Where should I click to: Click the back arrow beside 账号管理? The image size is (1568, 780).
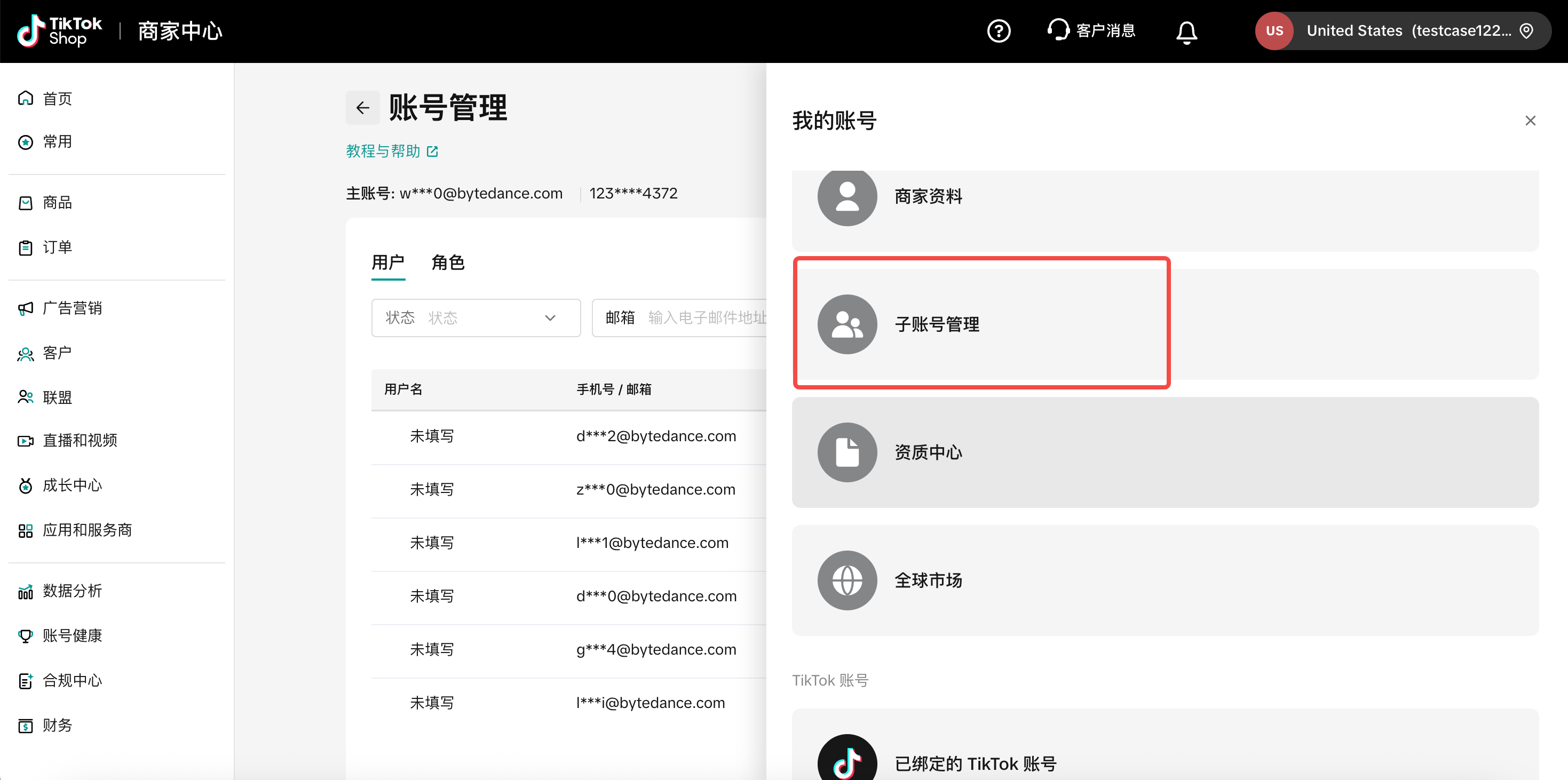pyautogui.click(x=363, y=108)
